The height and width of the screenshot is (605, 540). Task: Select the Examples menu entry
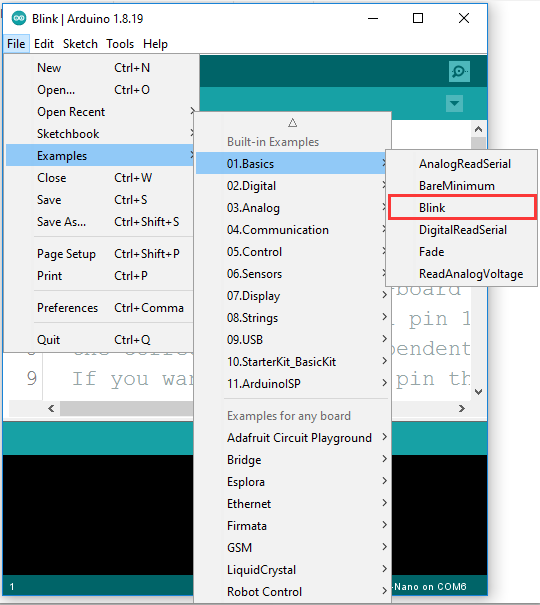(100, 156)
